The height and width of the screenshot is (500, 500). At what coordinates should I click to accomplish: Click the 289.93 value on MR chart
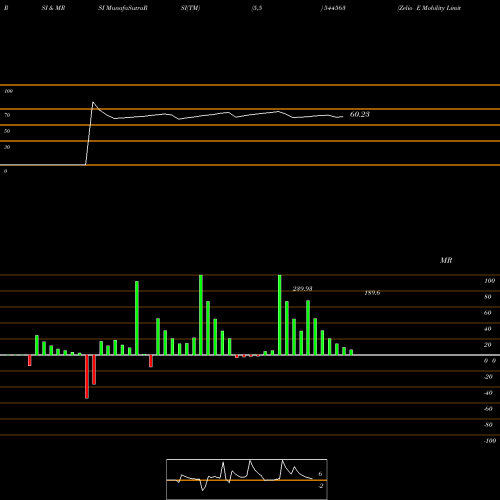click(302, 289)
